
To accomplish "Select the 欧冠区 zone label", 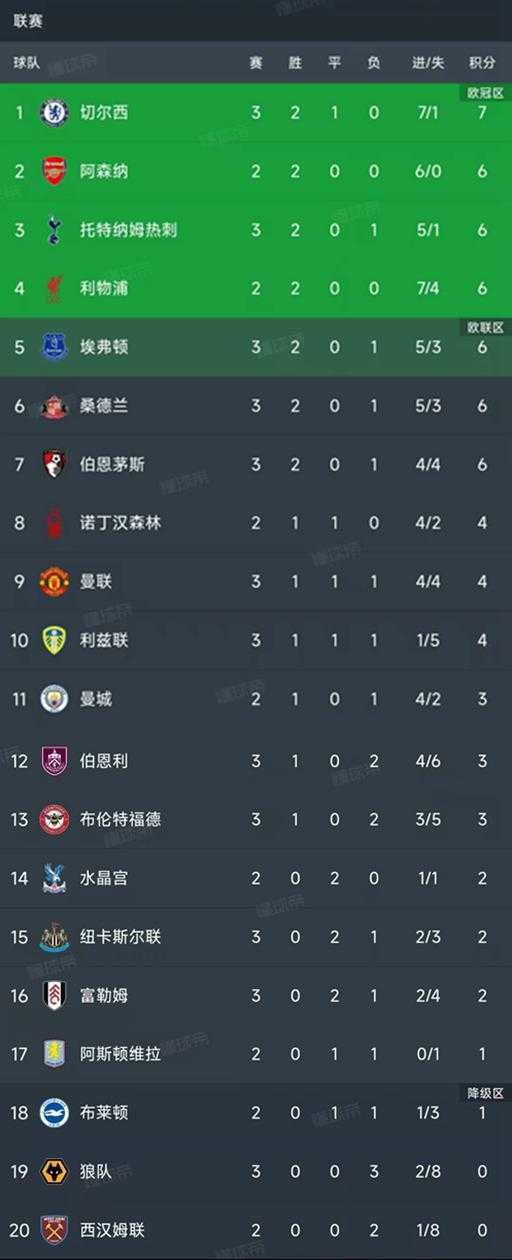I will 483,92.
